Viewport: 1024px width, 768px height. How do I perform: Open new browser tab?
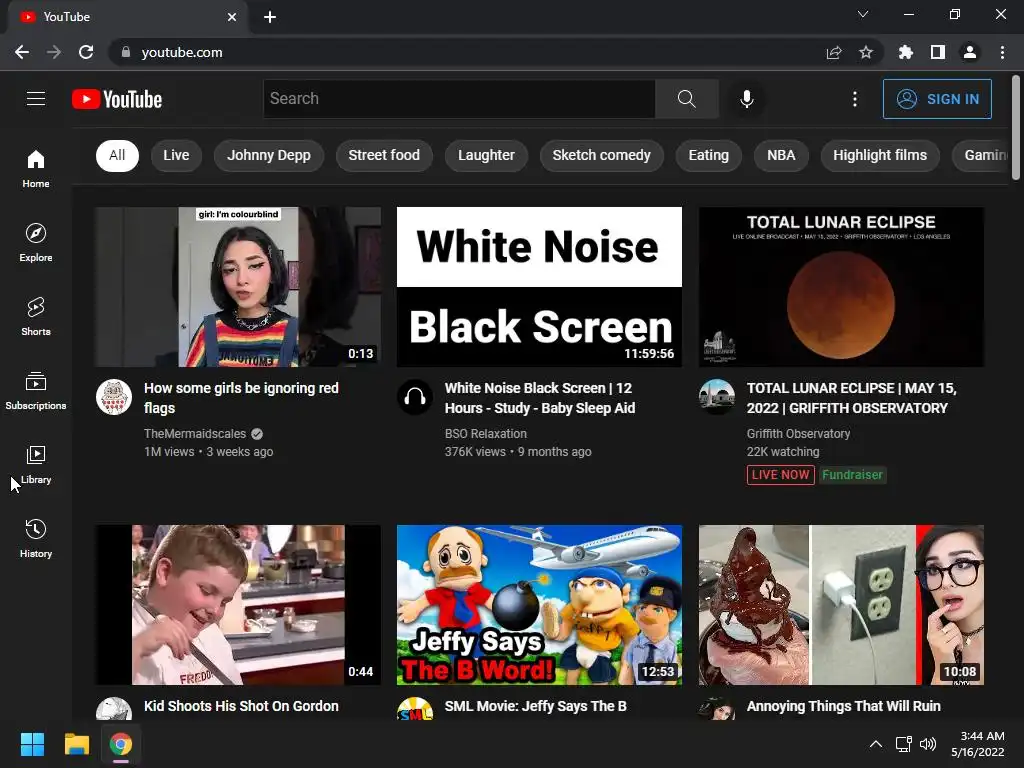(270, 17)
